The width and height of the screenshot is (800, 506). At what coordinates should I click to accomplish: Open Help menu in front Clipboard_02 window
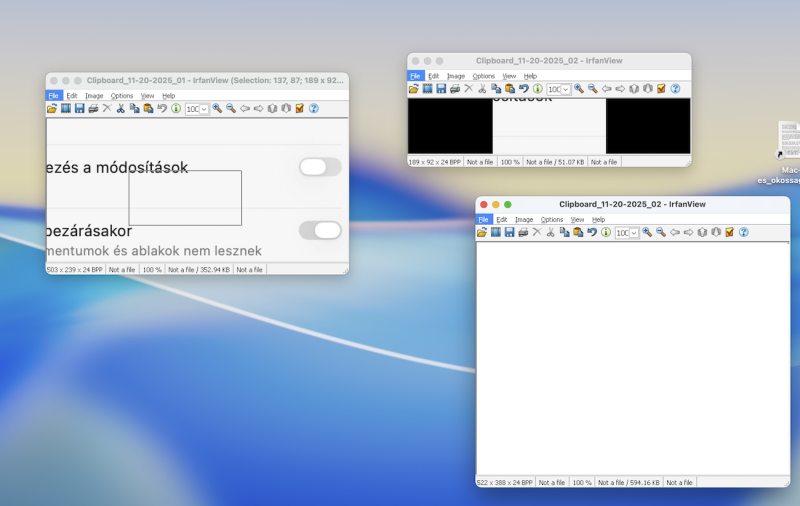click(598, 219)
